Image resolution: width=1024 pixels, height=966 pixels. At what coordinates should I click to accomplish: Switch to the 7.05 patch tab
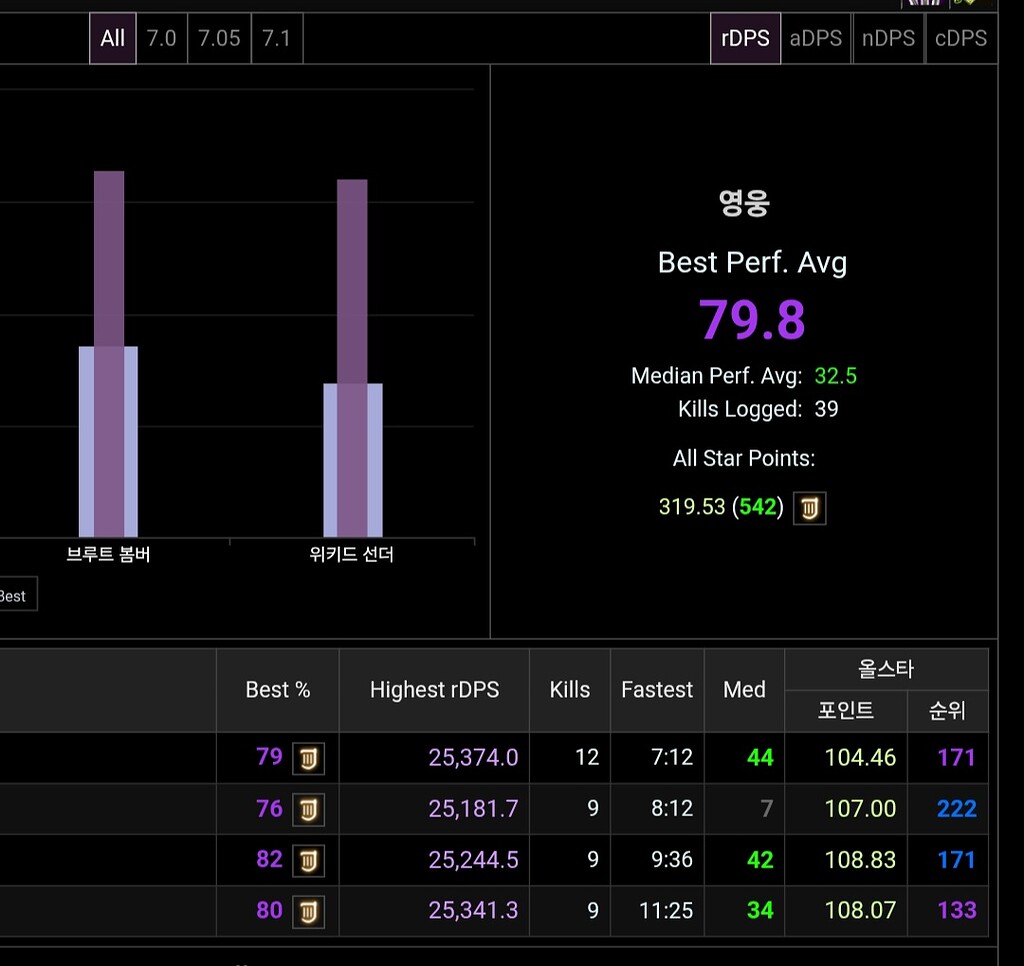(219, 39)
